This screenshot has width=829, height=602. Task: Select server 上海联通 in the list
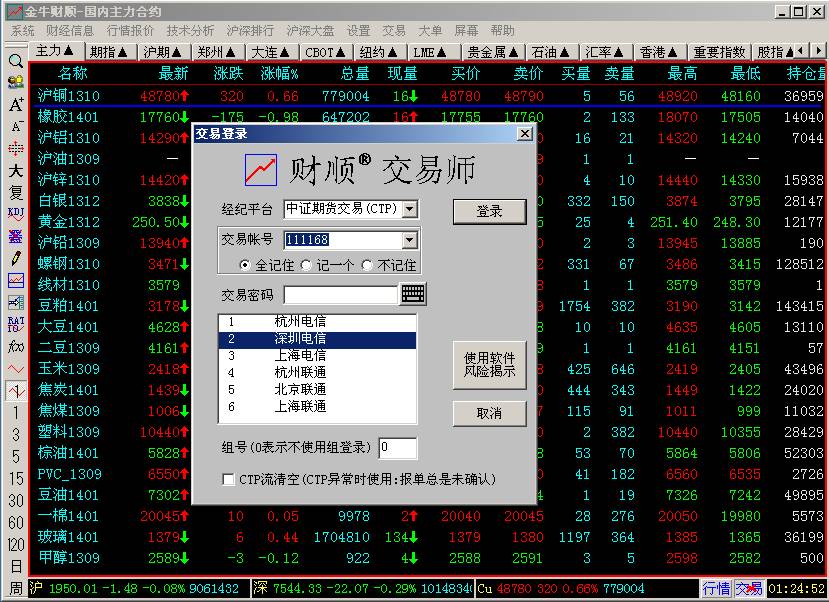pos(317,406)
